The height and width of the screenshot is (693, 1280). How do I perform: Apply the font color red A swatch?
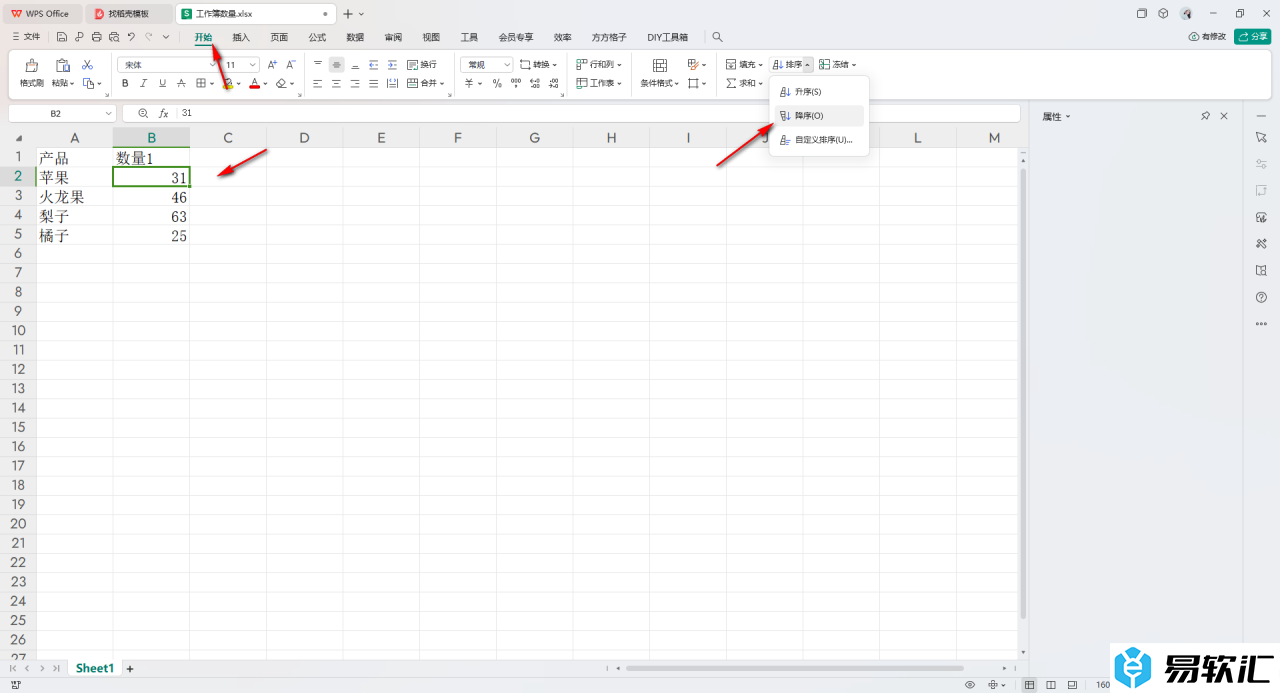(255, 83)
